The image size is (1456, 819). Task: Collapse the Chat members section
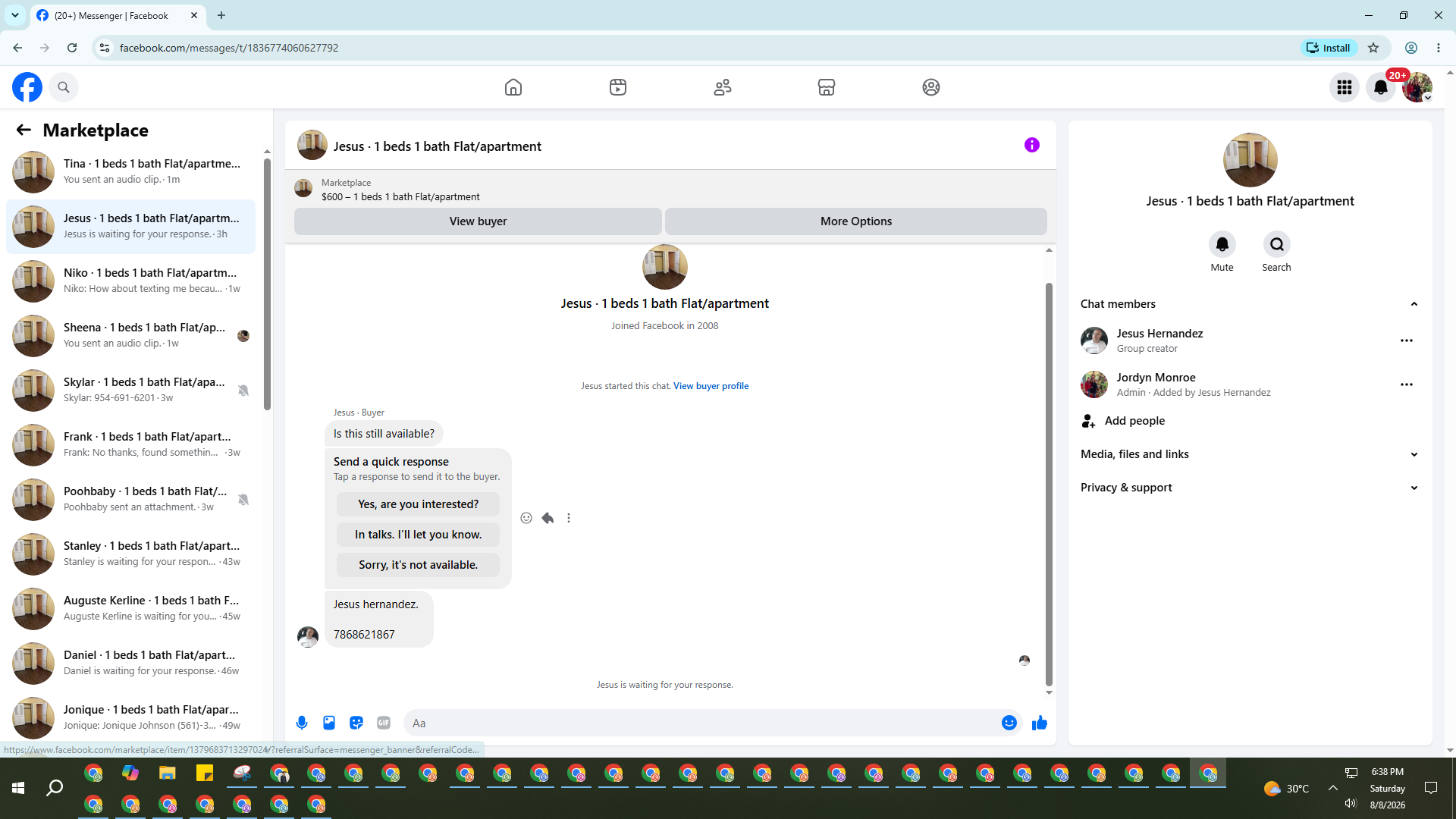coord(1250,304)
